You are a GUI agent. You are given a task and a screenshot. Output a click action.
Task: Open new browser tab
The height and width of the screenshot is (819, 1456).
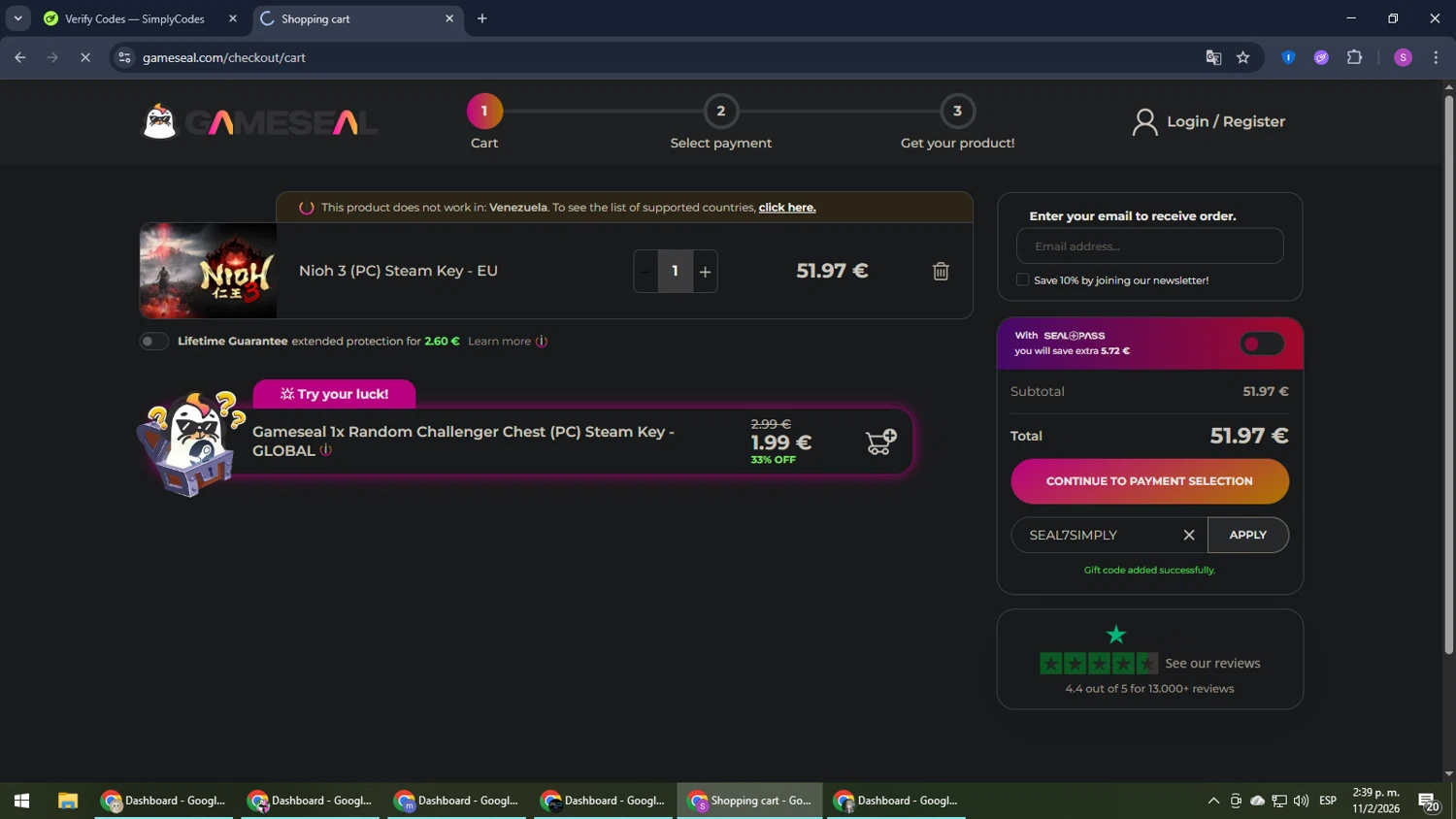point(482,18)
